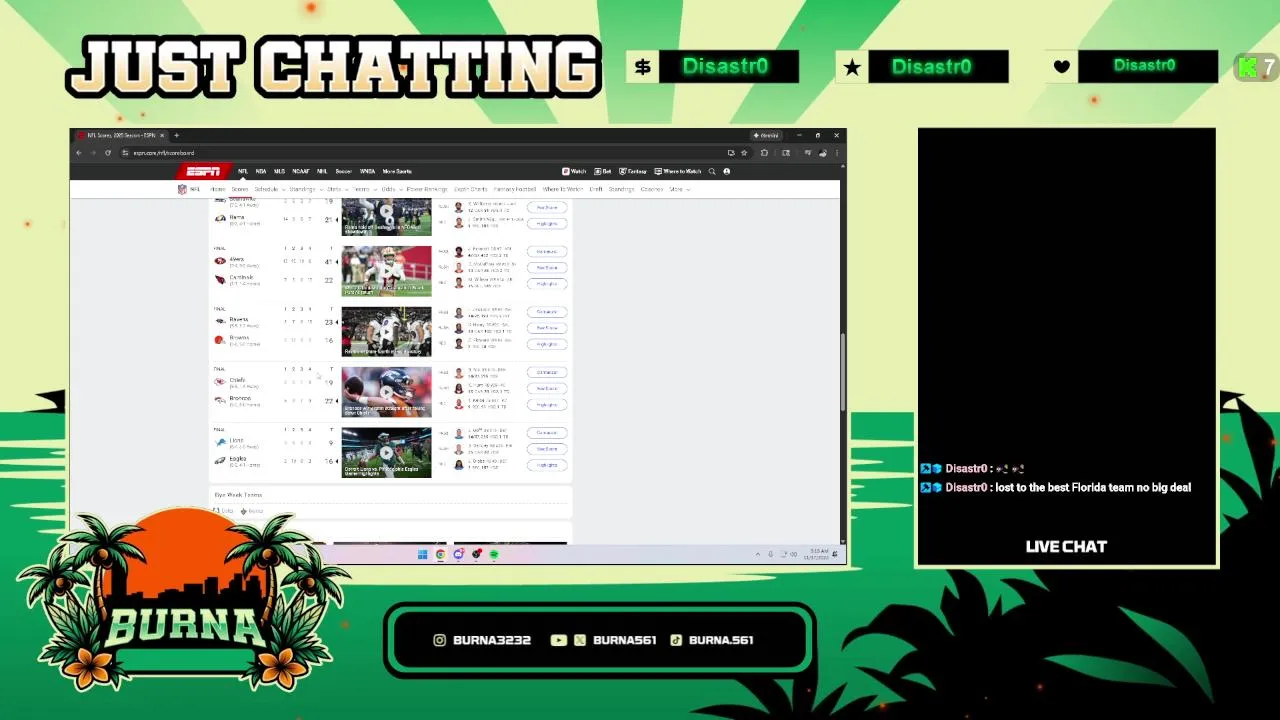Open Highlights for the Rams game
1280x720 pixels.
point(547,223)
